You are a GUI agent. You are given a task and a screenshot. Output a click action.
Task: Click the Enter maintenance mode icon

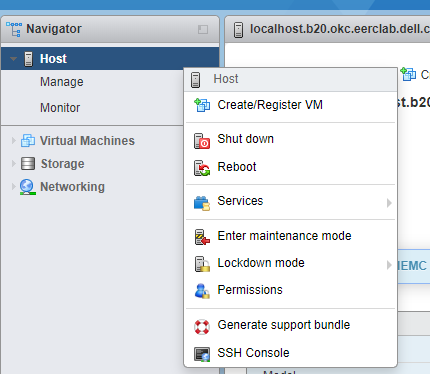tap(202, 237)
